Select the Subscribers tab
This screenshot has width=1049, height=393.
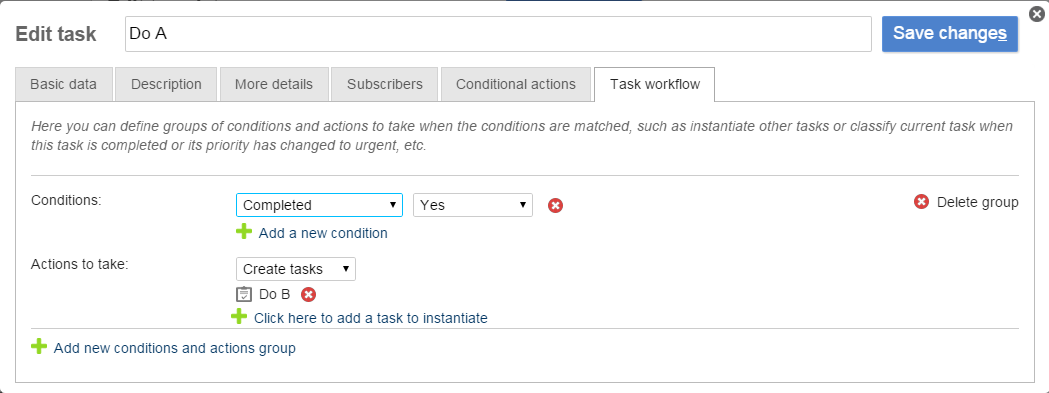point(385,84)
